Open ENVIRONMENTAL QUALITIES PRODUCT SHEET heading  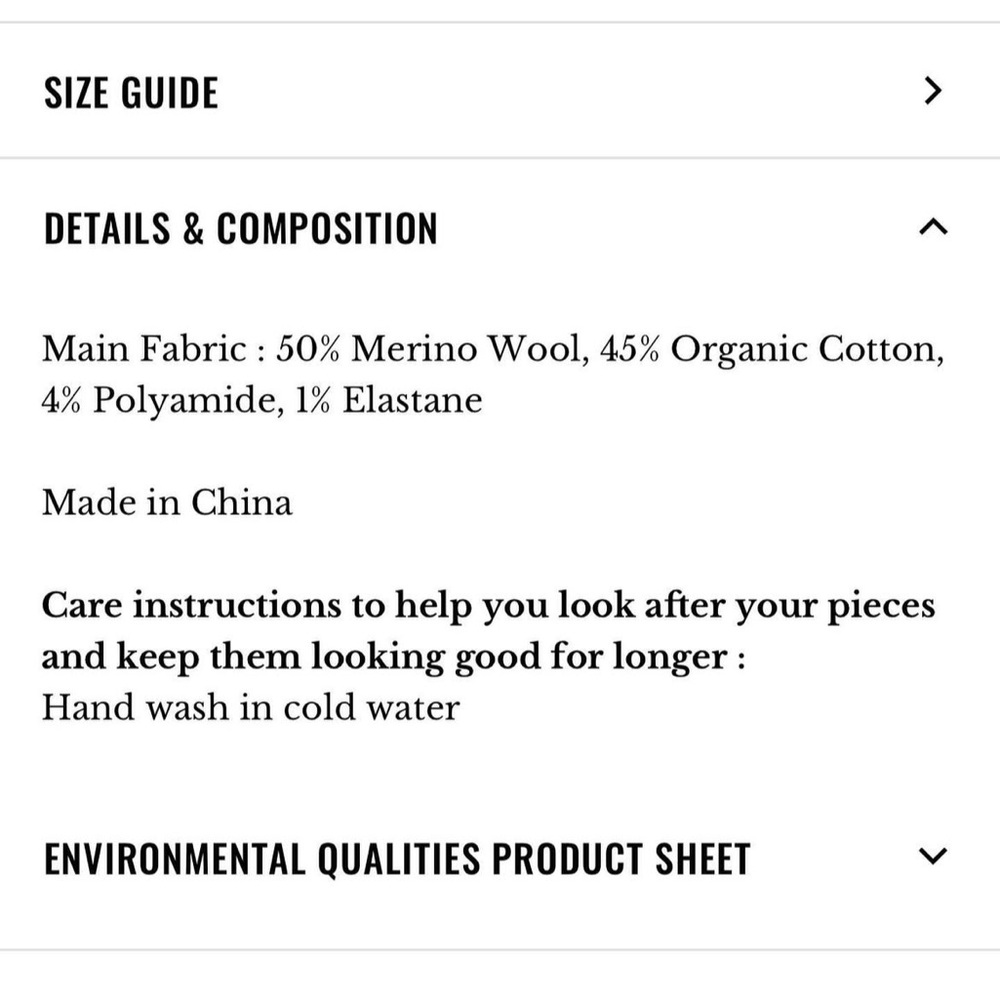(397, 858)
